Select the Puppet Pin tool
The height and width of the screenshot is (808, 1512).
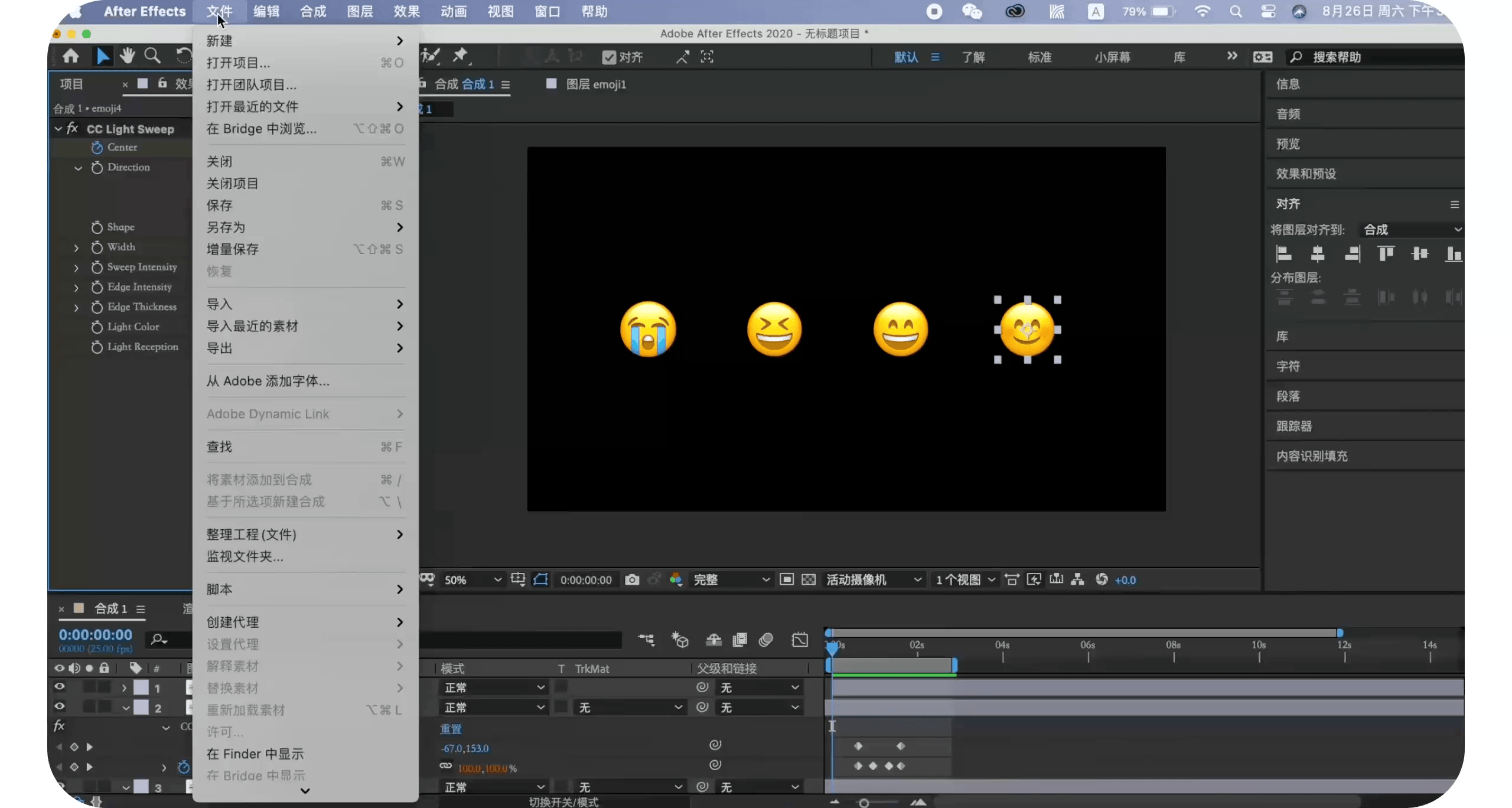point(460,56)
